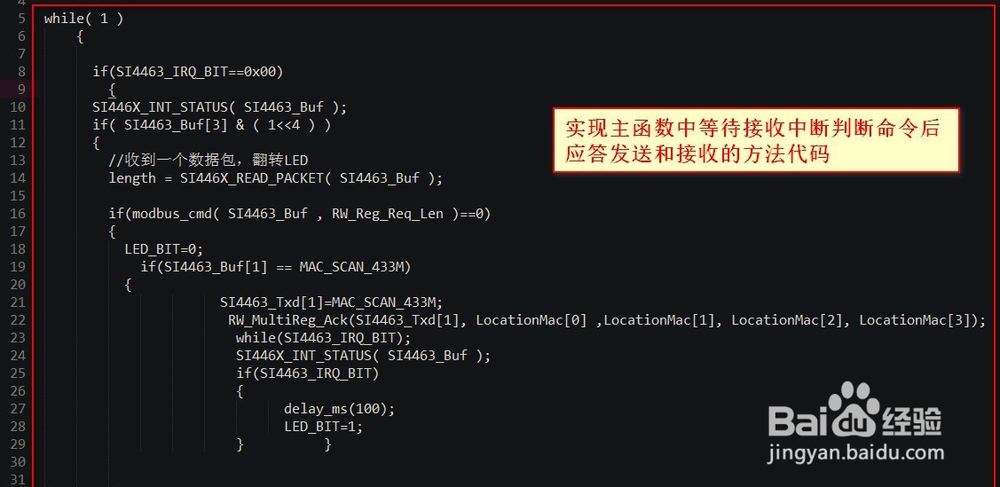Click the LED_BIT=1 statement
Viewport: 1000px width, 487px height.
pos(323,426)
